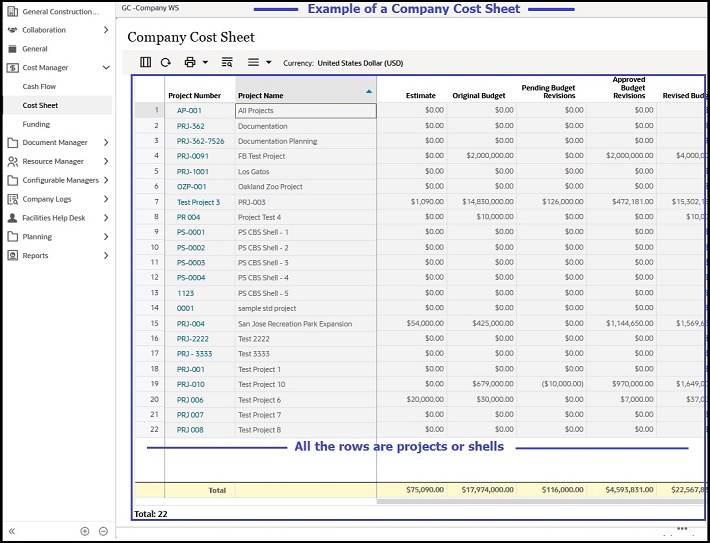The height and width of the screenshot is (543, 710).
Task: Click the Collaboration handshake icon
Action: 13,30
